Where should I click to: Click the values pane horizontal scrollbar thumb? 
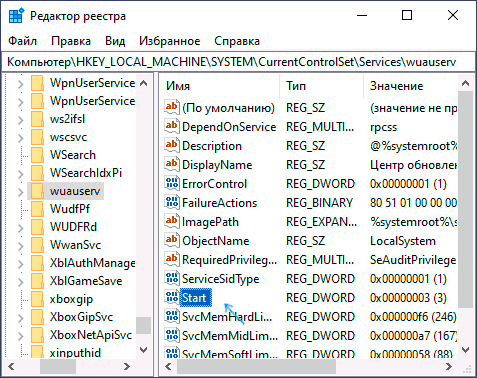click(256, 367)
